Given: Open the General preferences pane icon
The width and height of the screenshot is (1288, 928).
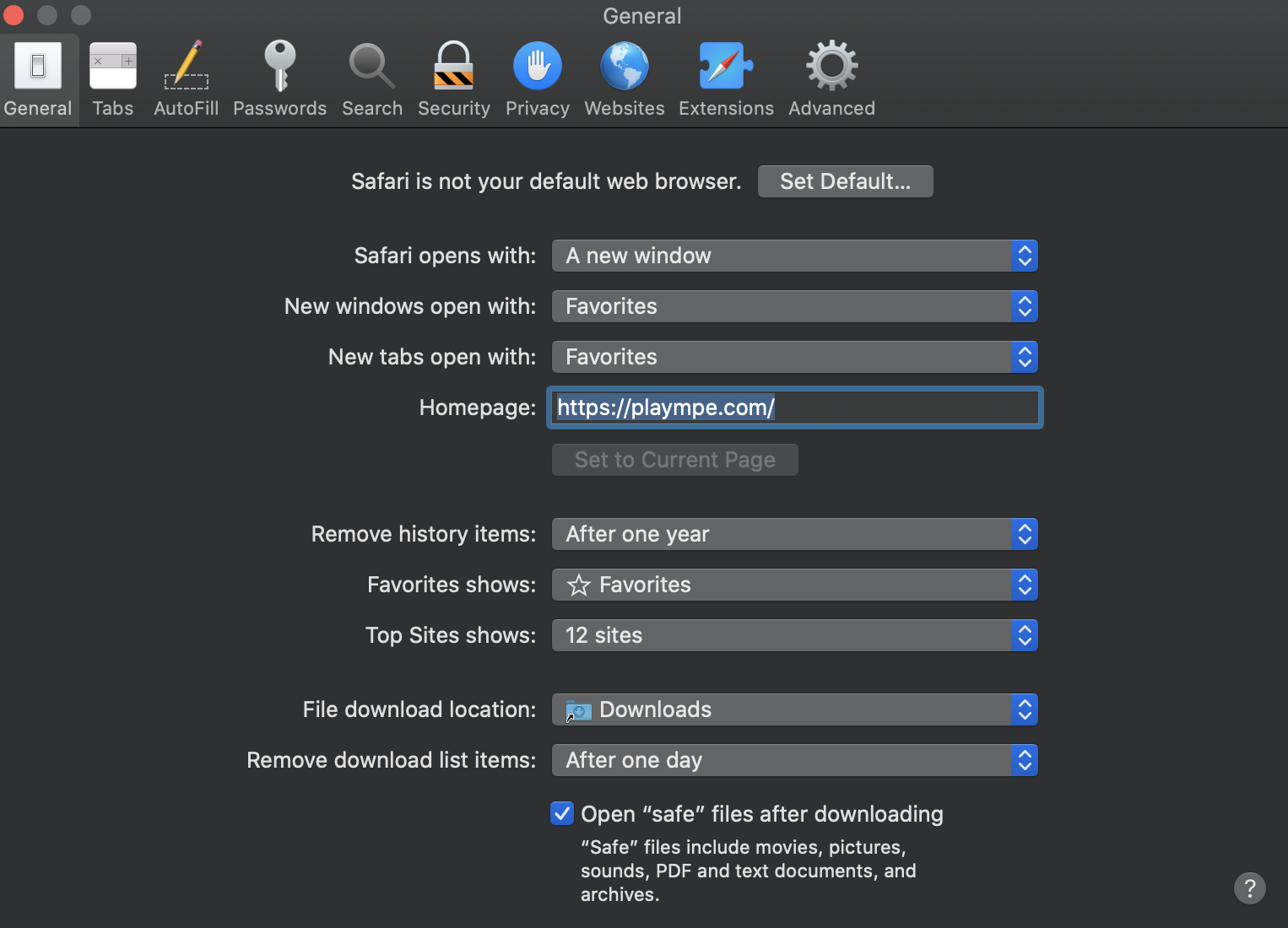Looking at the screenshot, I should click(x=38, y=80).
